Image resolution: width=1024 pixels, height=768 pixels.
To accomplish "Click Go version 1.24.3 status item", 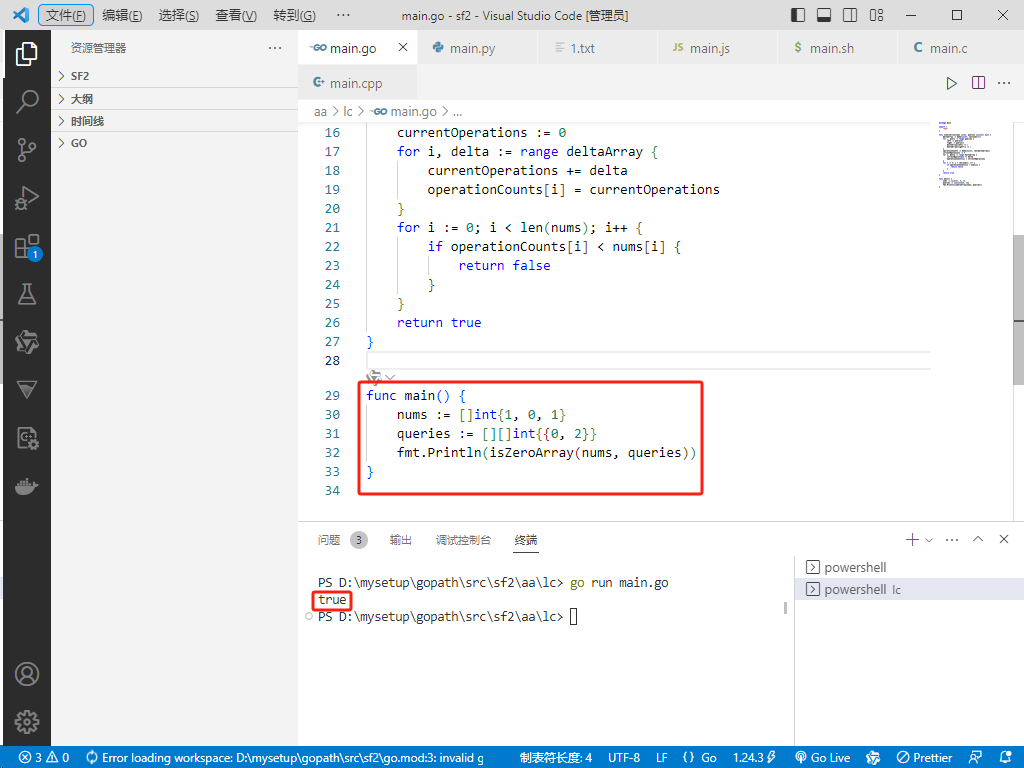I will pyautogui.click(x=754, y=758).
